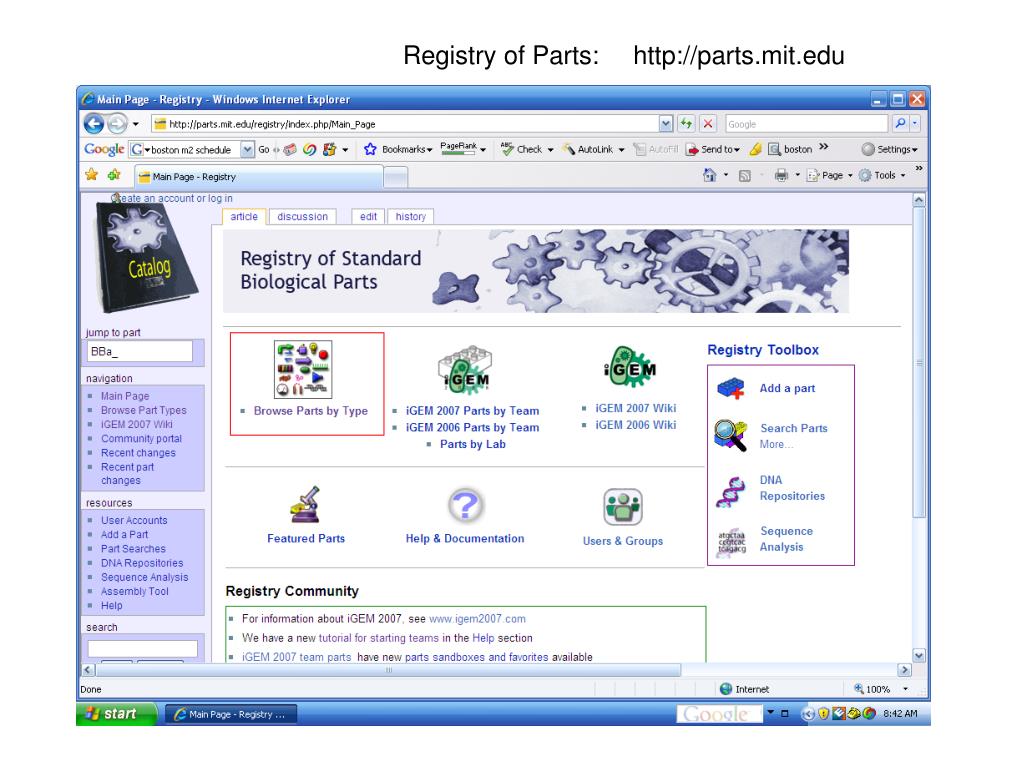Click the Google Toolbar search field

tap(191, 150)
